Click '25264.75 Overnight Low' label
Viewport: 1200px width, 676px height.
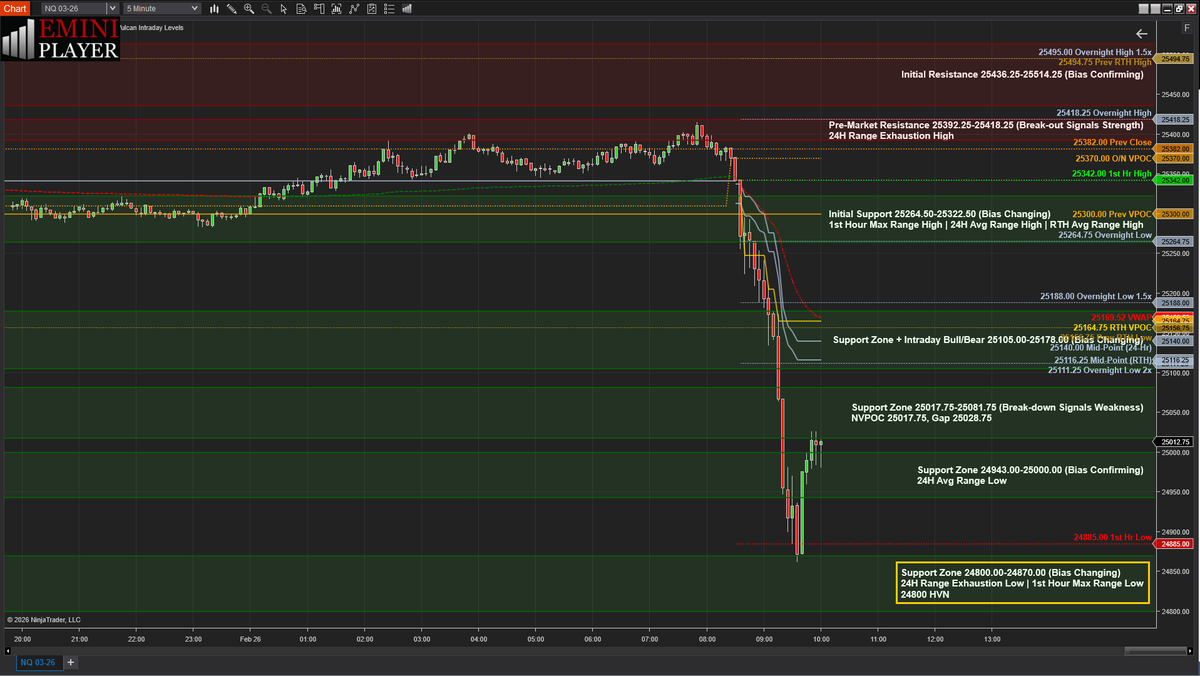[1105, 235]
